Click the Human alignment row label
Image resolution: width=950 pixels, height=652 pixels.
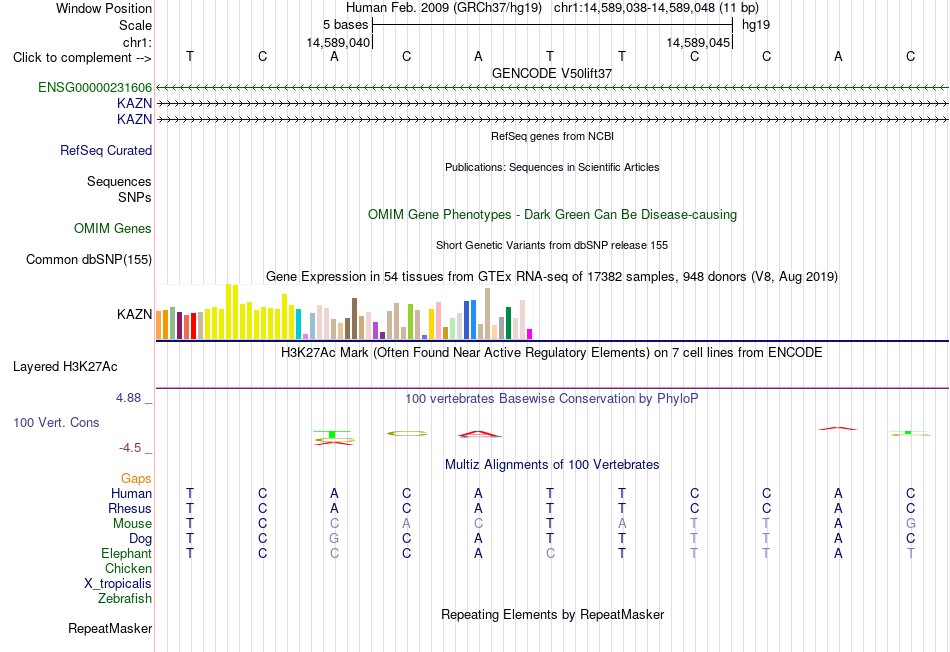[x=131, y=494]
